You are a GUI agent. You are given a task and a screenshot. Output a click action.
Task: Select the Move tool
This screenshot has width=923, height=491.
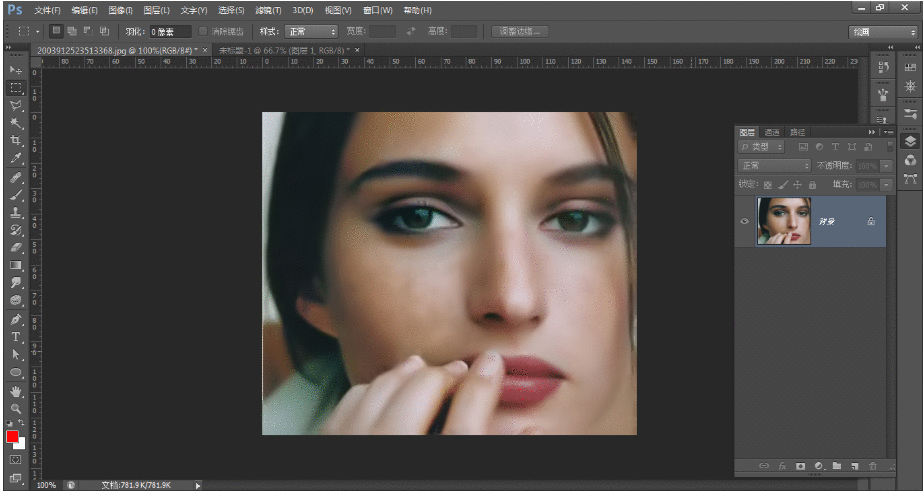16,70
